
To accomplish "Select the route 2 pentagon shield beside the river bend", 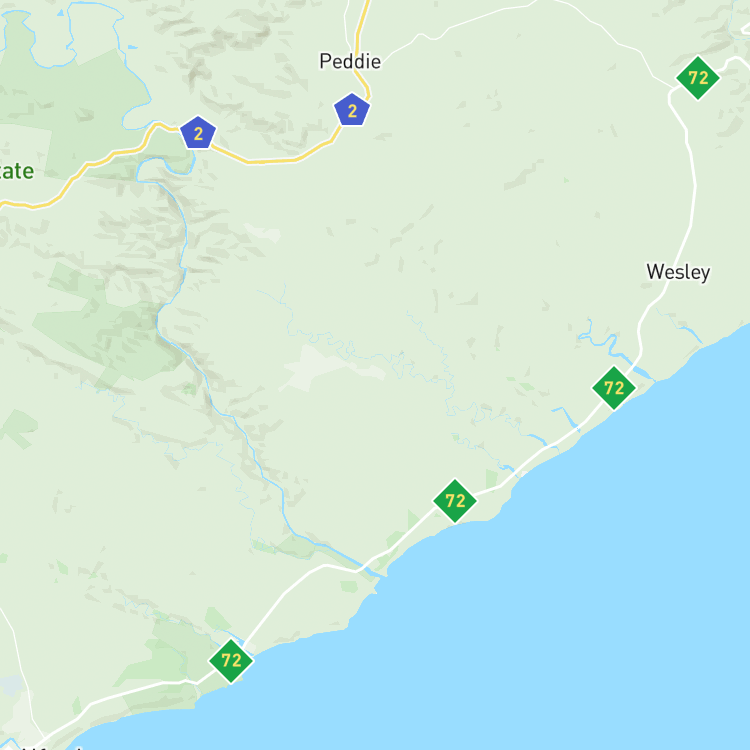I will 198,133.
